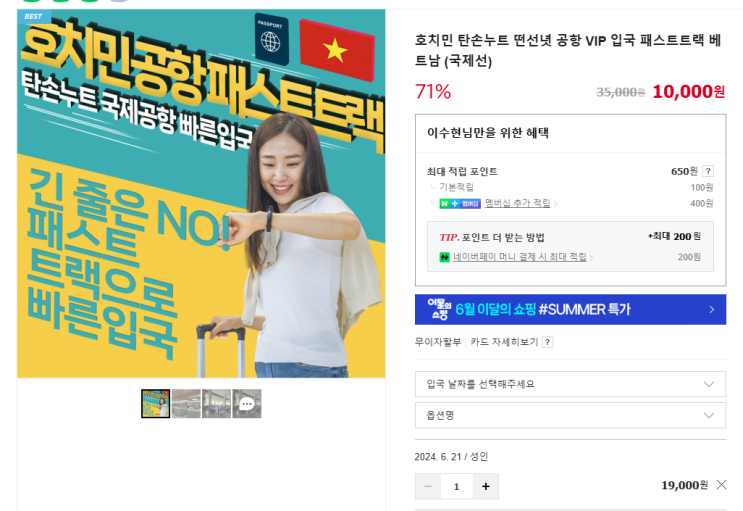The image size is (743, 511).
Task: Open the 멤버십 추가 적립 link
Action: [517, 203]
